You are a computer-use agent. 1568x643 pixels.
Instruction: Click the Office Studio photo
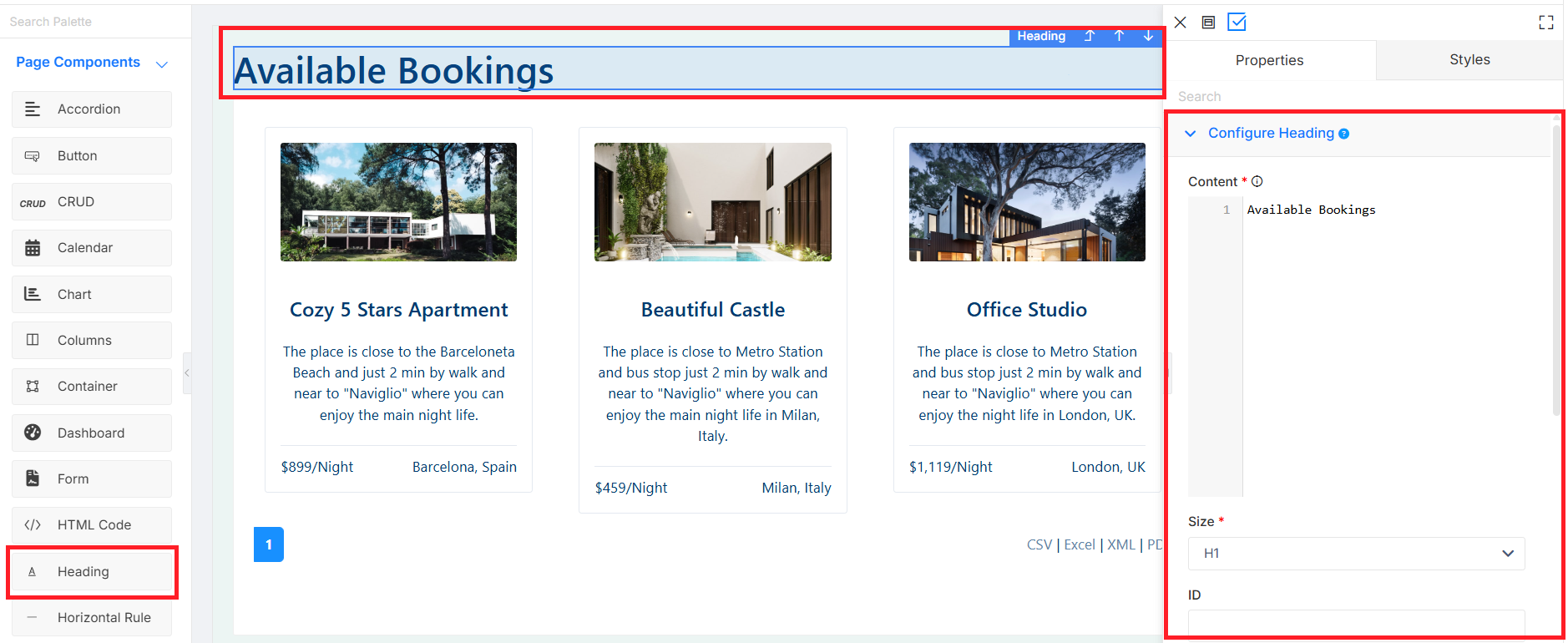tap(1027, 202)
